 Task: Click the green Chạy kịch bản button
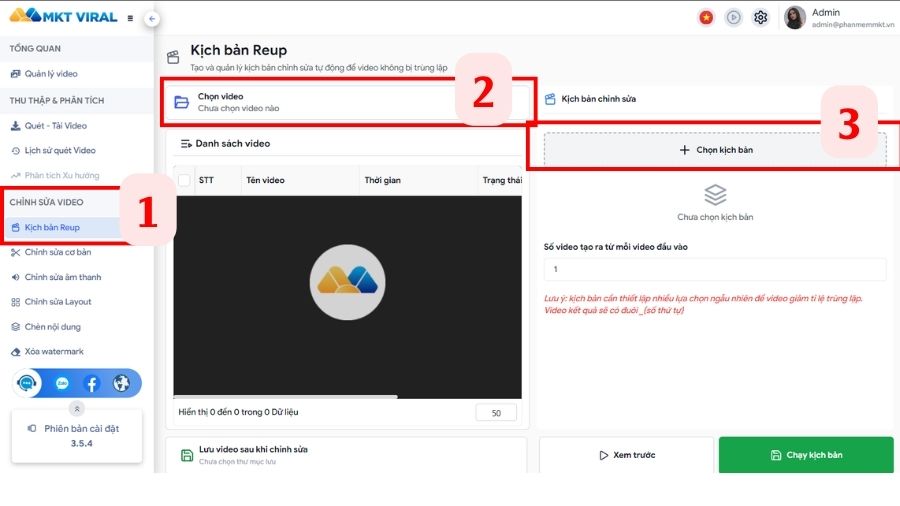pos(806,455)
